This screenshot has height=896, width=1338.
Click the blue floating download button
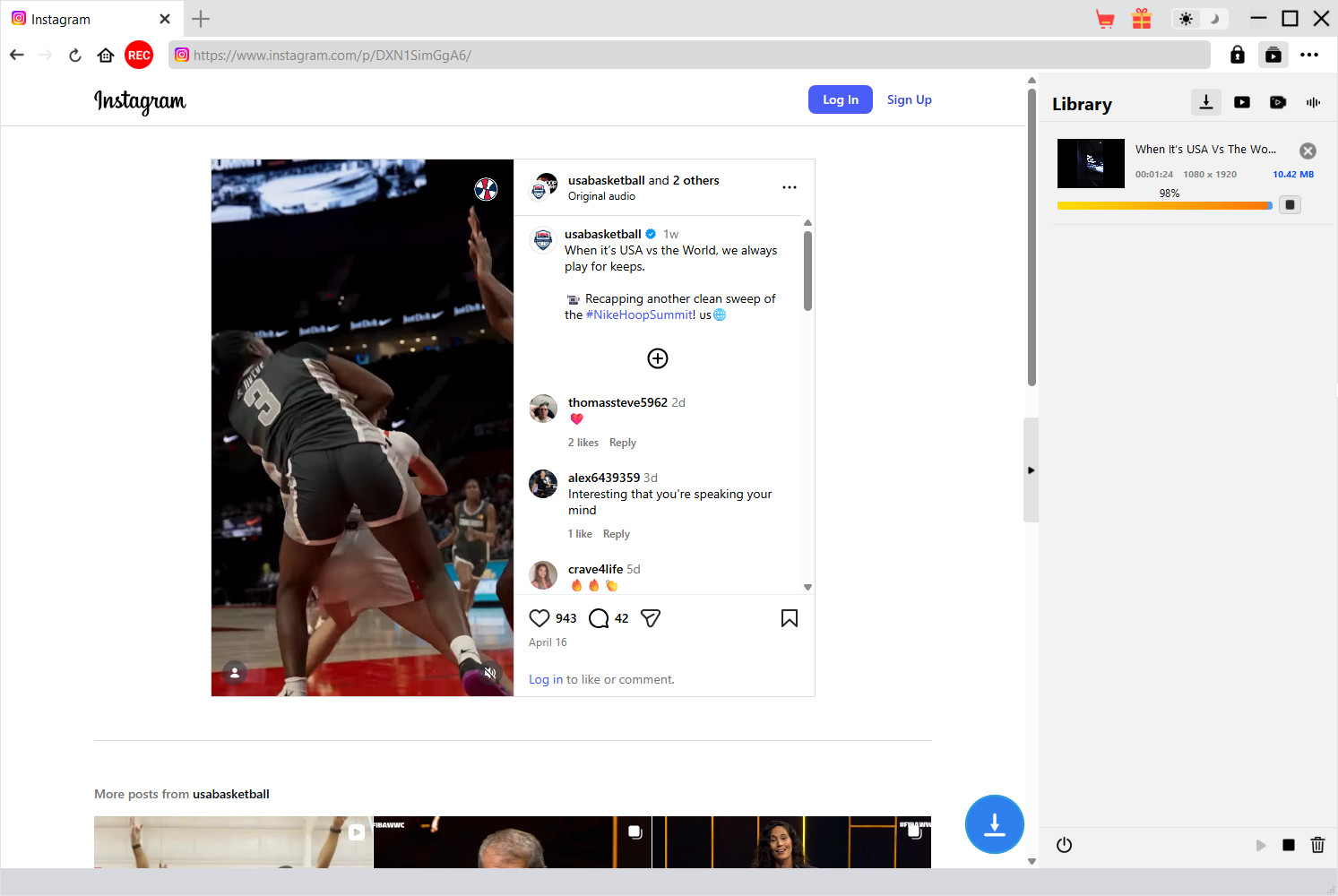(x=995, y=824)
